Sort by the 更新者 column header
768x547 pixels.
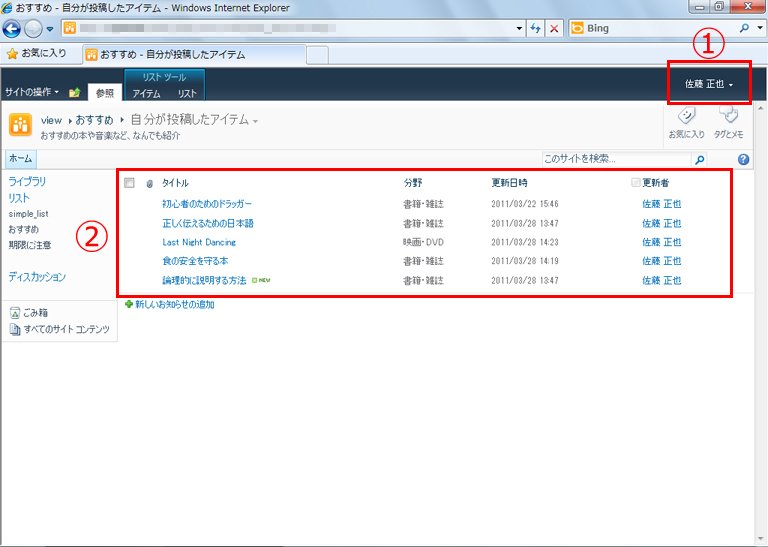[x=656, y=183]
